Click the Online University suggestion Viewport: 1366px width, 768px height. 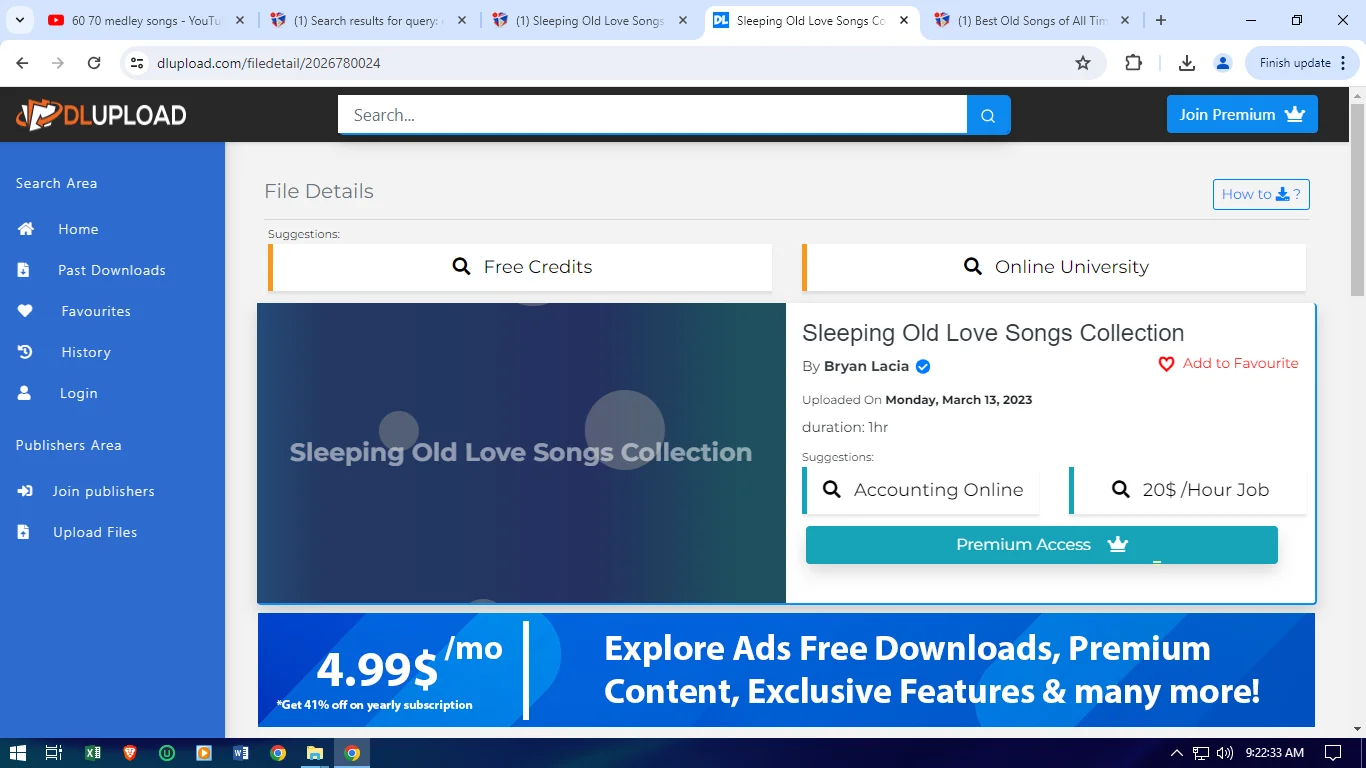coord(1054,267)
